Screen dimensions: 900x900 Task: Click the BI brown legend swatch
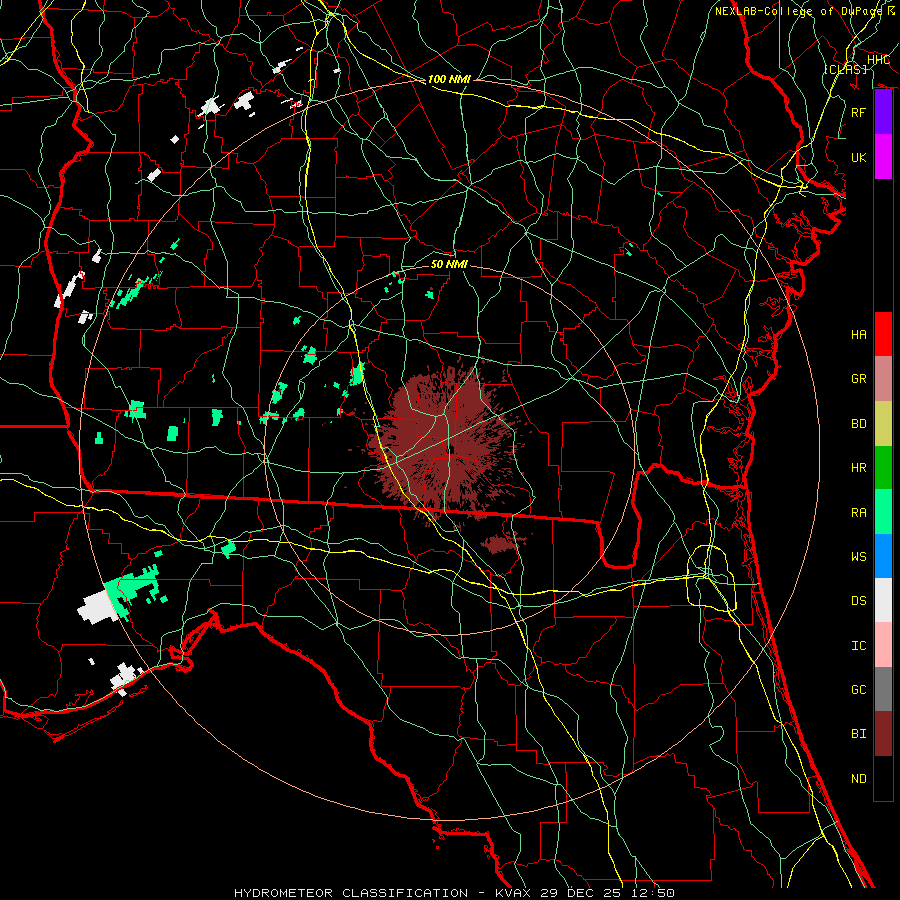tap(883, 733)
